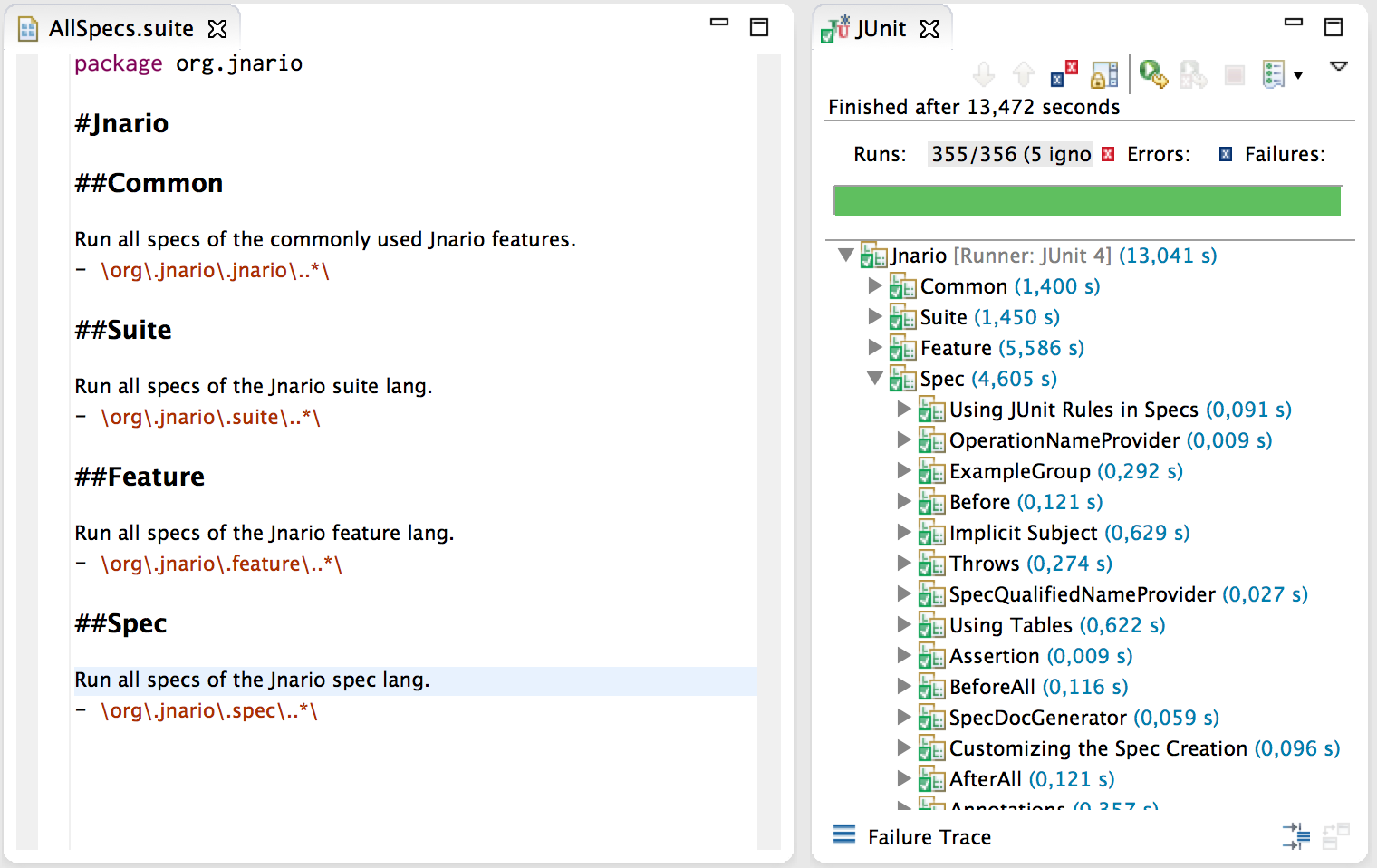
Task: Click SpecQualifiedNameProvider test icon
Action: point(931,594)
